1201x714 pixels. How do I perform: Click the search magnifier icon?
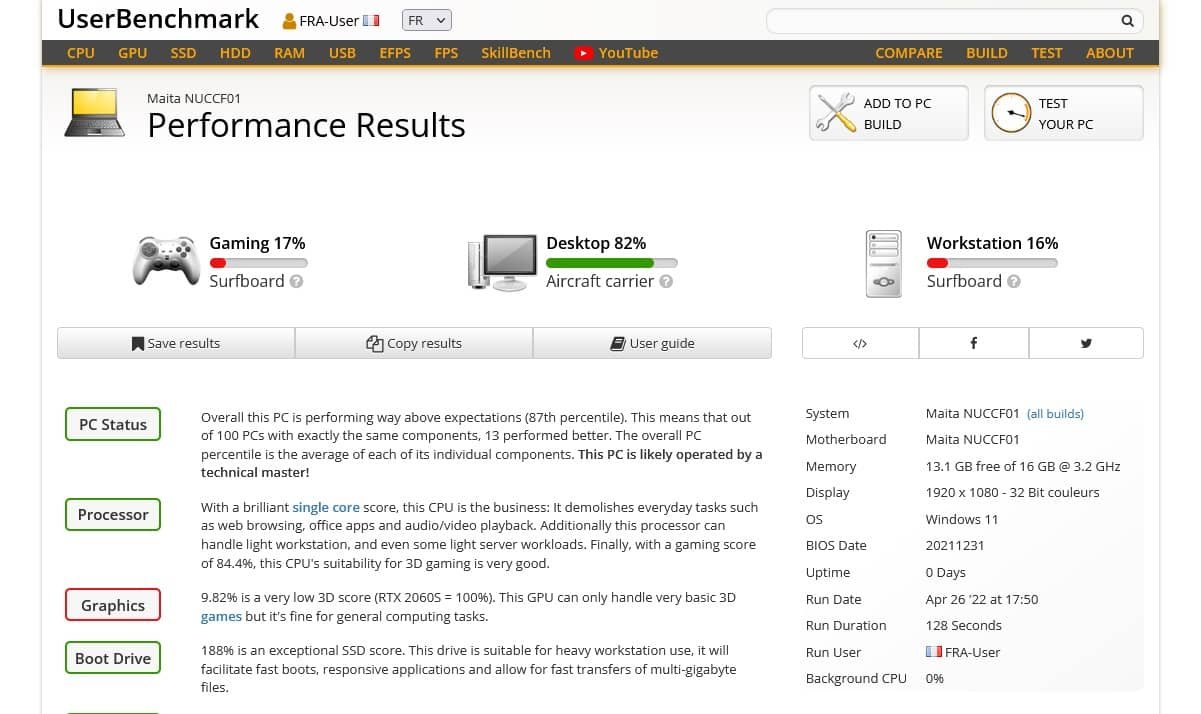(1127, 20)
